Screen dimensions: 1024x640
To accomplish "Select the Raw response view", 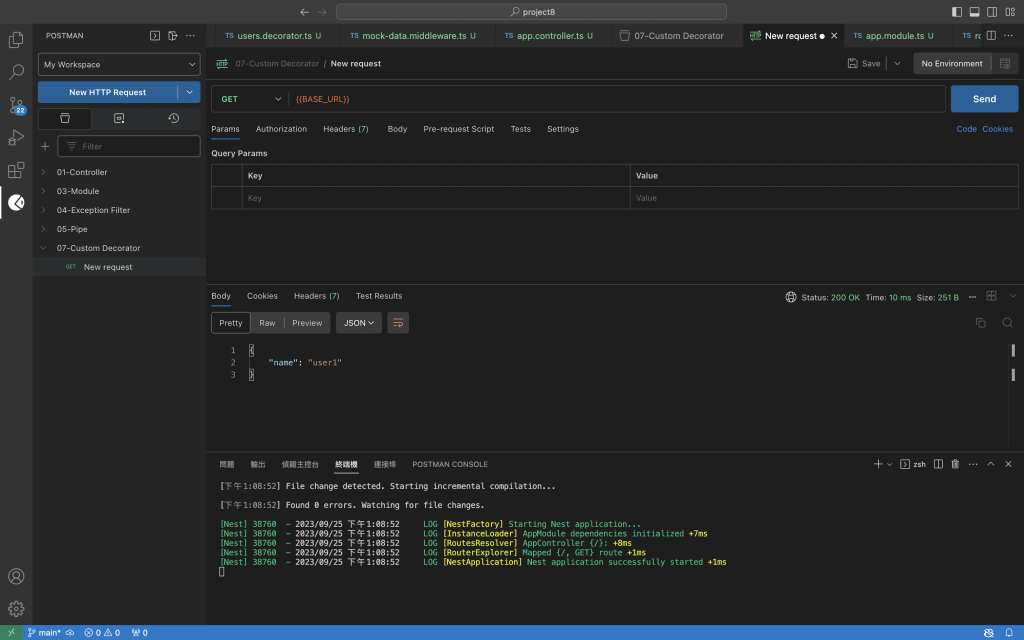I will tap(267, 323).
